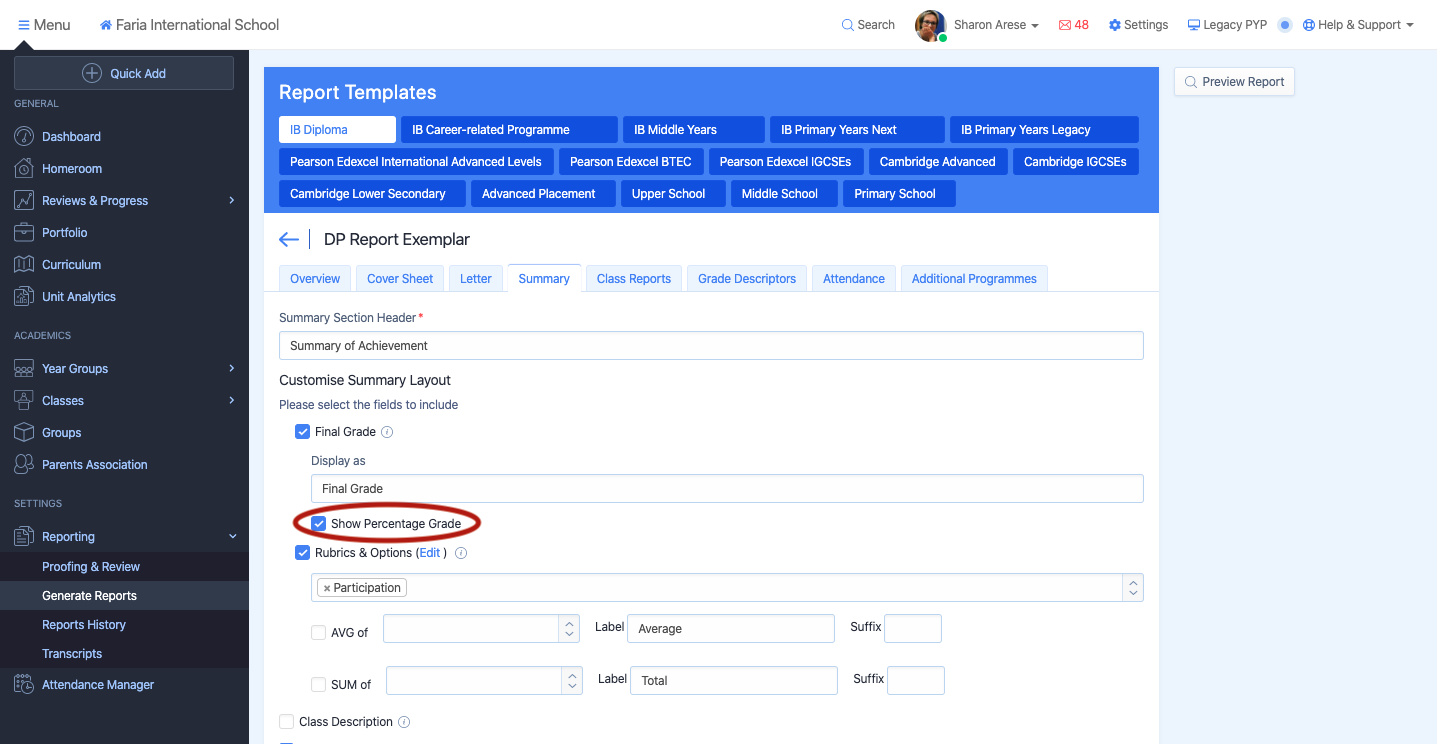
Task: Click the Preview Report button
Action: (x=1234, y=82)
